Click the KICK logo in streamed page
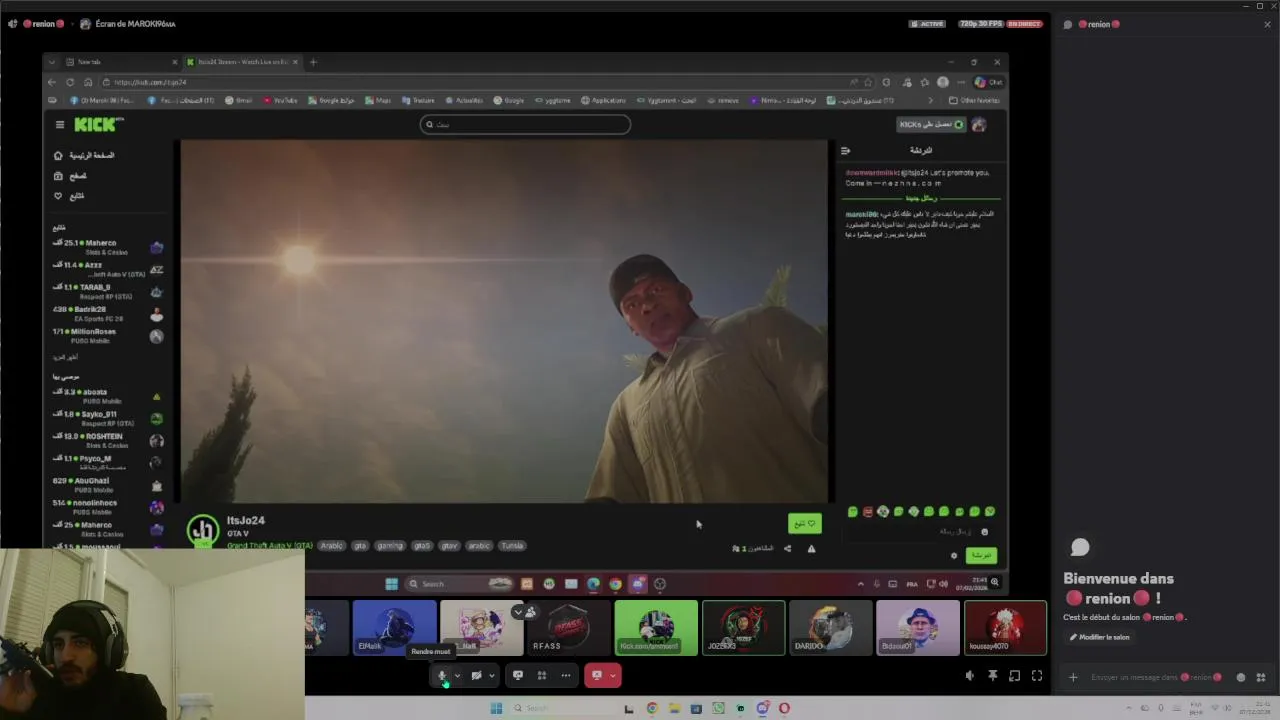 98,124
